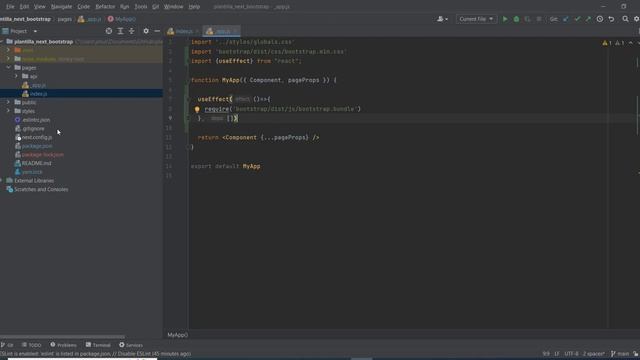640x360 pixels.
Task: Select yarn.lock in tree
Action: (x=28, y=172)
